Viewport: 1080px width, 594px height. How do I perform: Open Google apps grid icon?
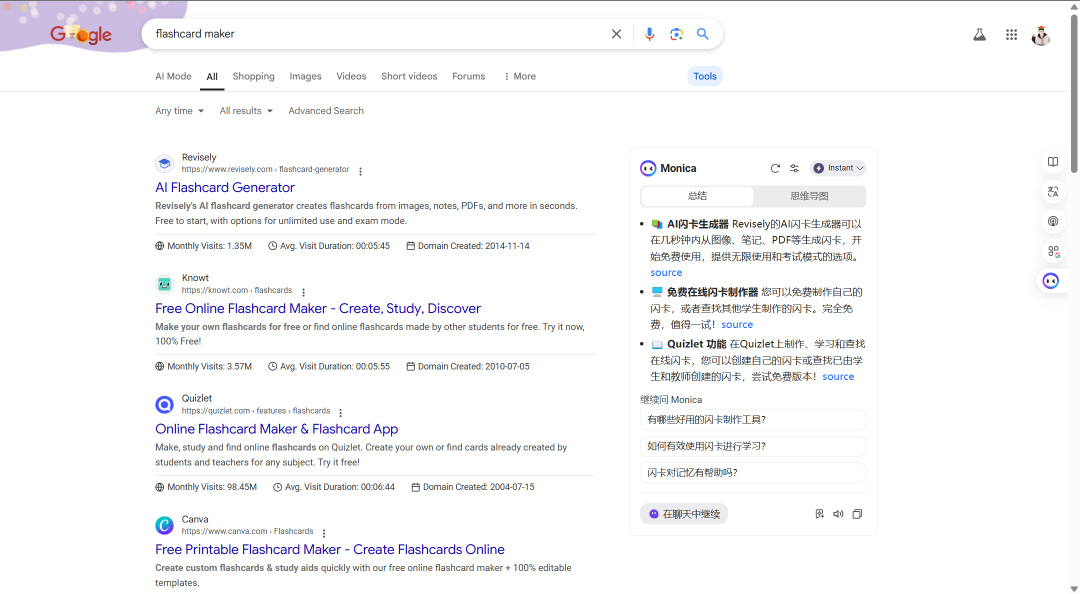[1011, 34]
